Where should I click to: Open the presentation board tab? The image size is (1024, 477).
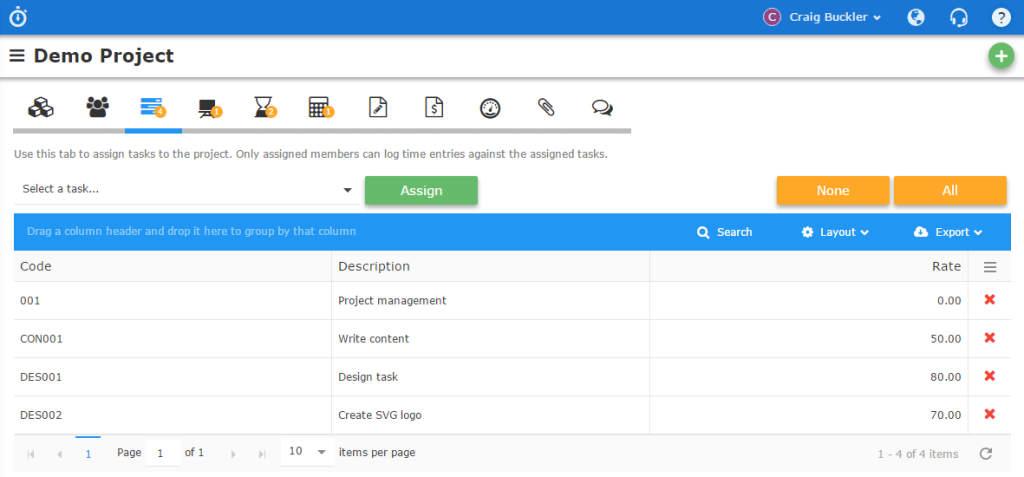tap(210, 108)
